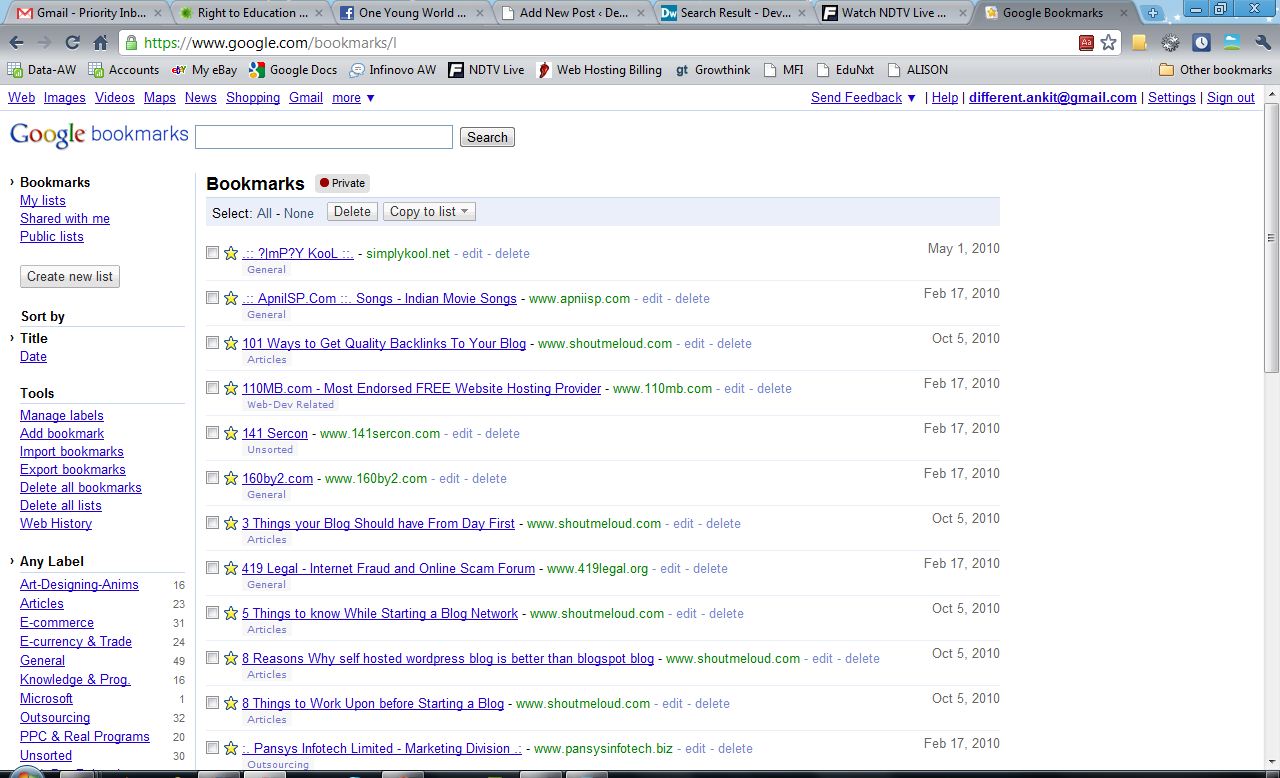Open the browser wrench menu icon

(x=1261, y=43)
